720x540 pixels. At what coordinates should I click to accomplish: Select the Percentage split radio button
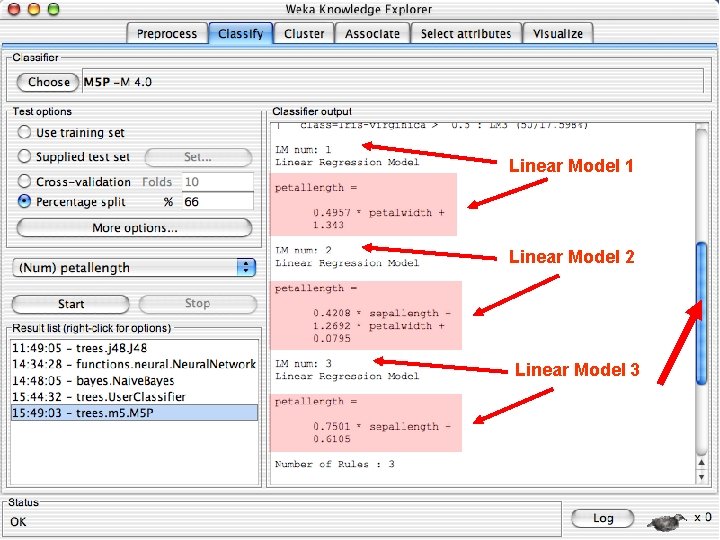(x=24, y=202)
